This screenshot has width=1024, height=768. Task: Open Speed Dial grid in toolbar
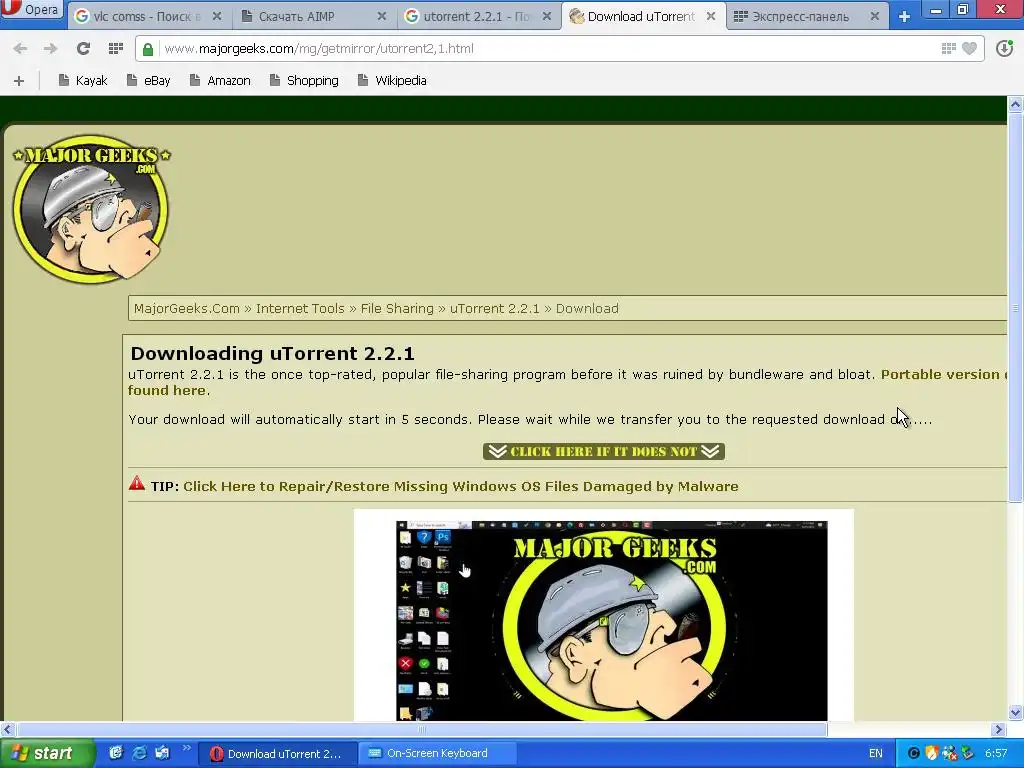click(x=116, y=48)
